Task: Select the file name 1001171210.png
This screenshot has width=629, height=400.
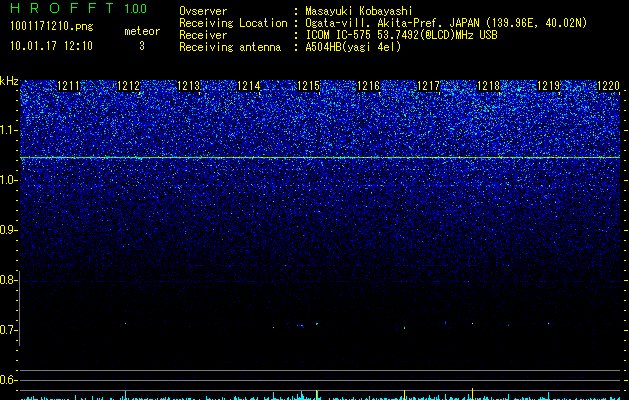Action: [52, 27]
